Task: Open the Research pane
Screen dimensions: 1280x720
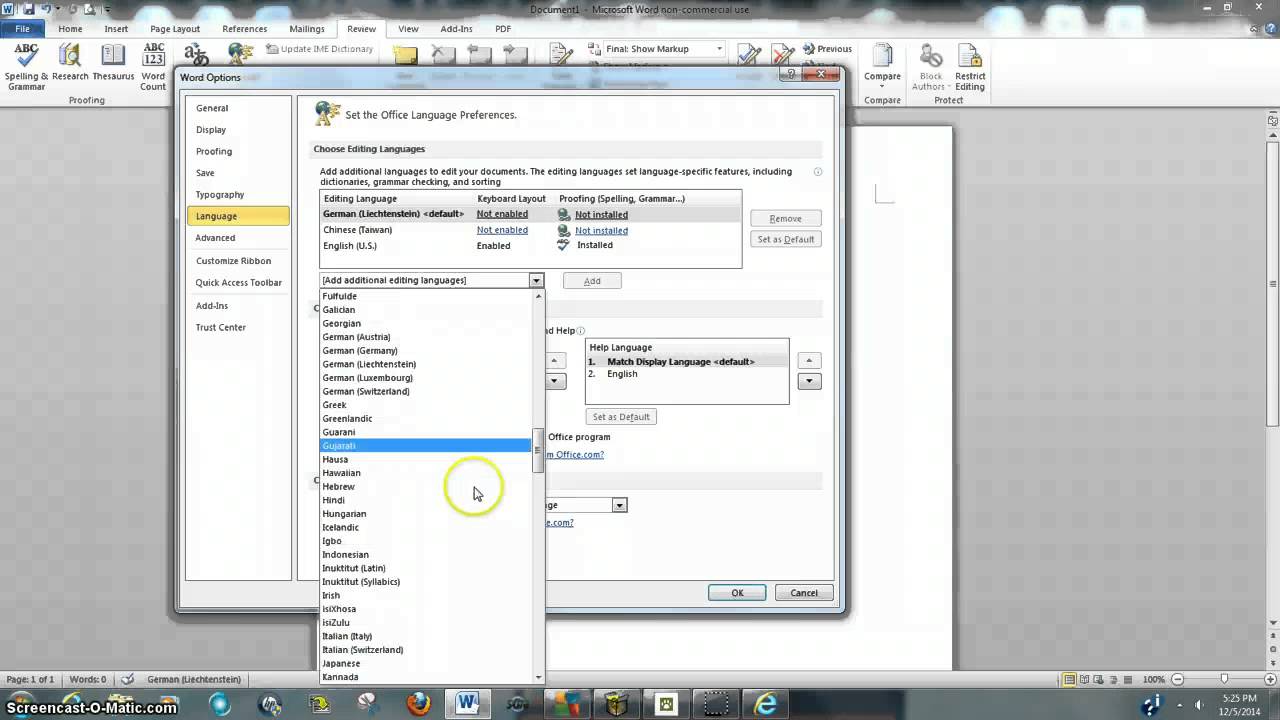Action: (x=70, y=62)
